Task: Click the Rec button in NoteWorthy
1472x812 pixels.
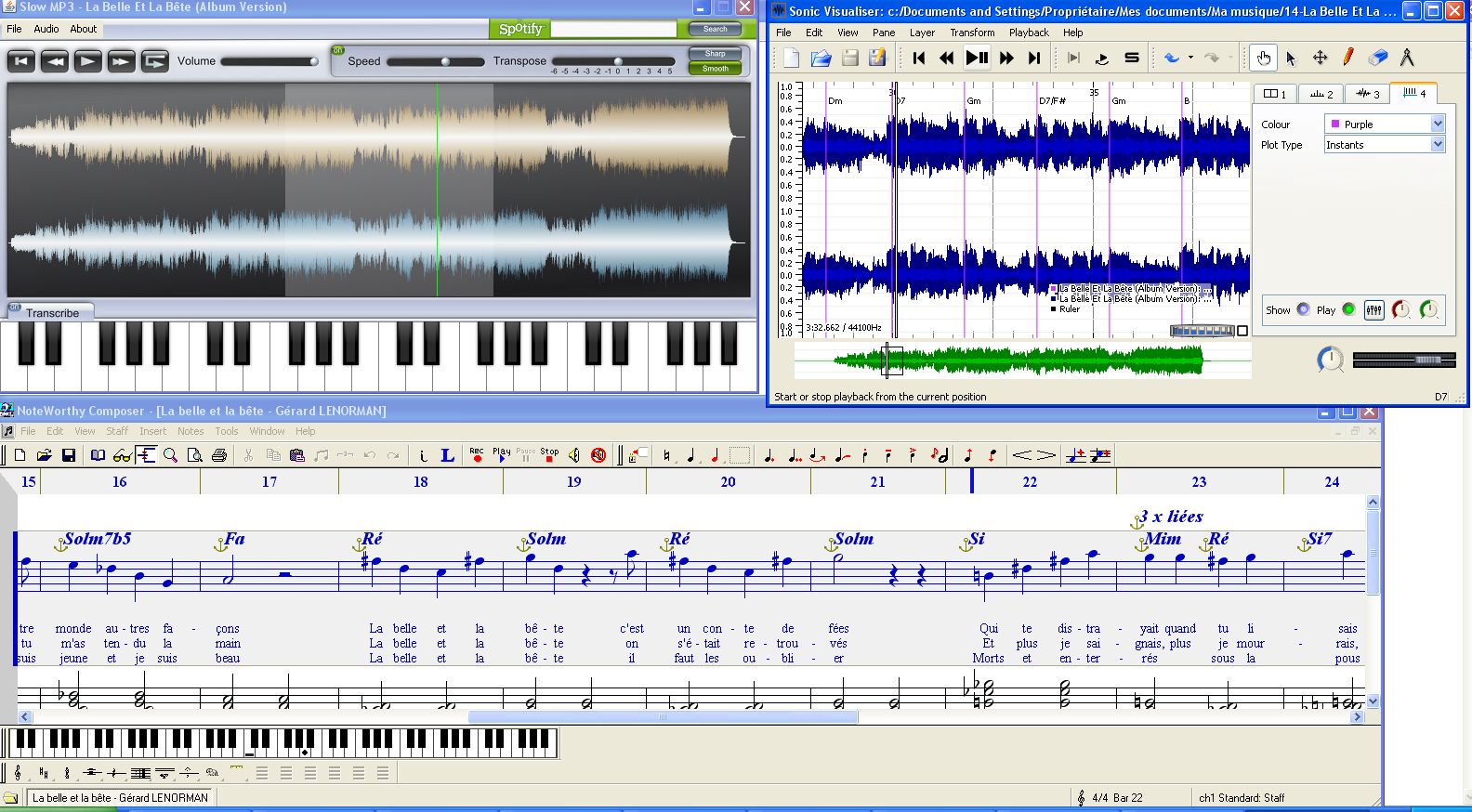Action: click(x=477, y=455)
